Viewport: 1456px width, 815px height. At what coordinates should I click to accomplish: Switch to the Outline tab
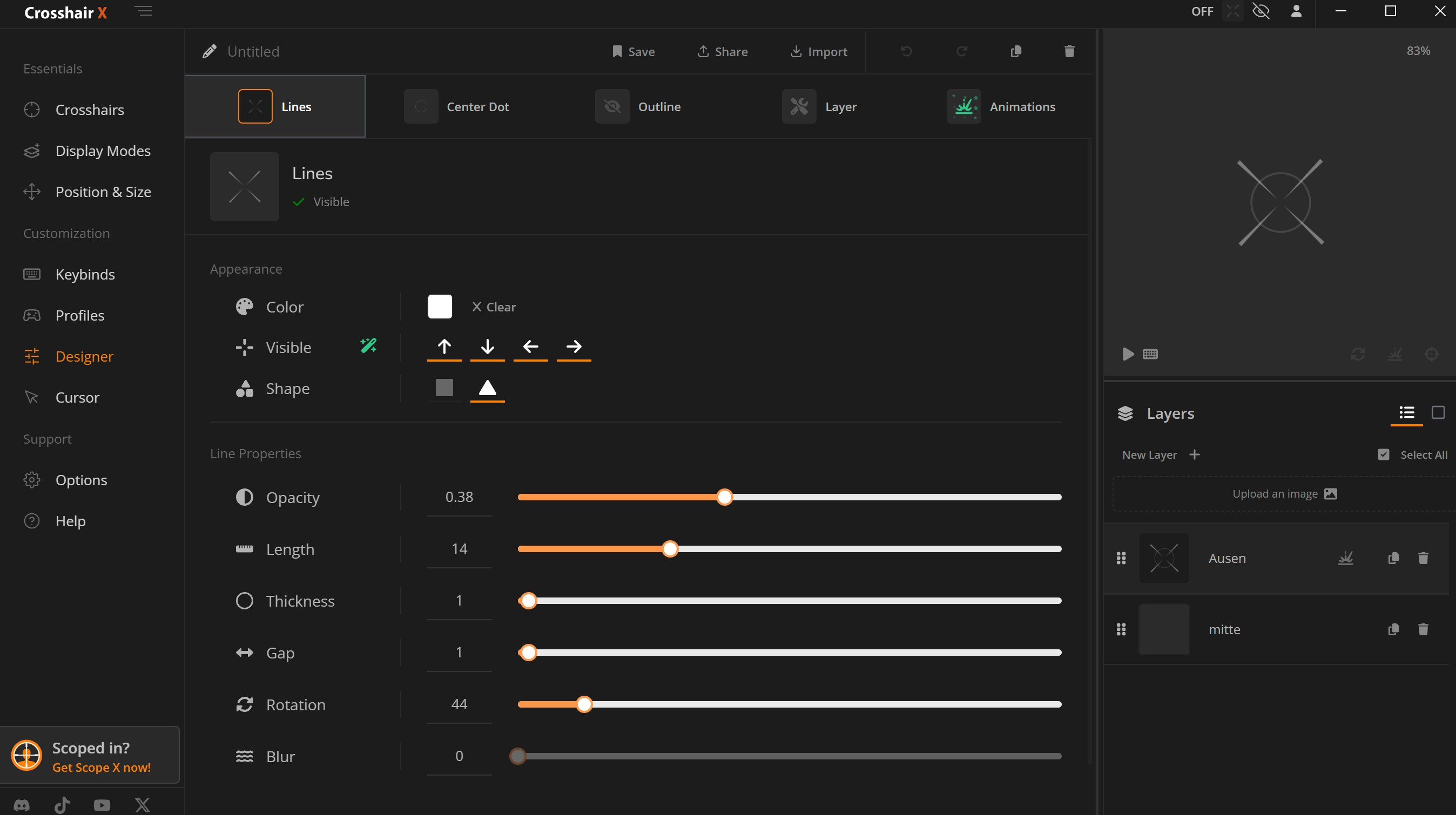tap(638, 107)
